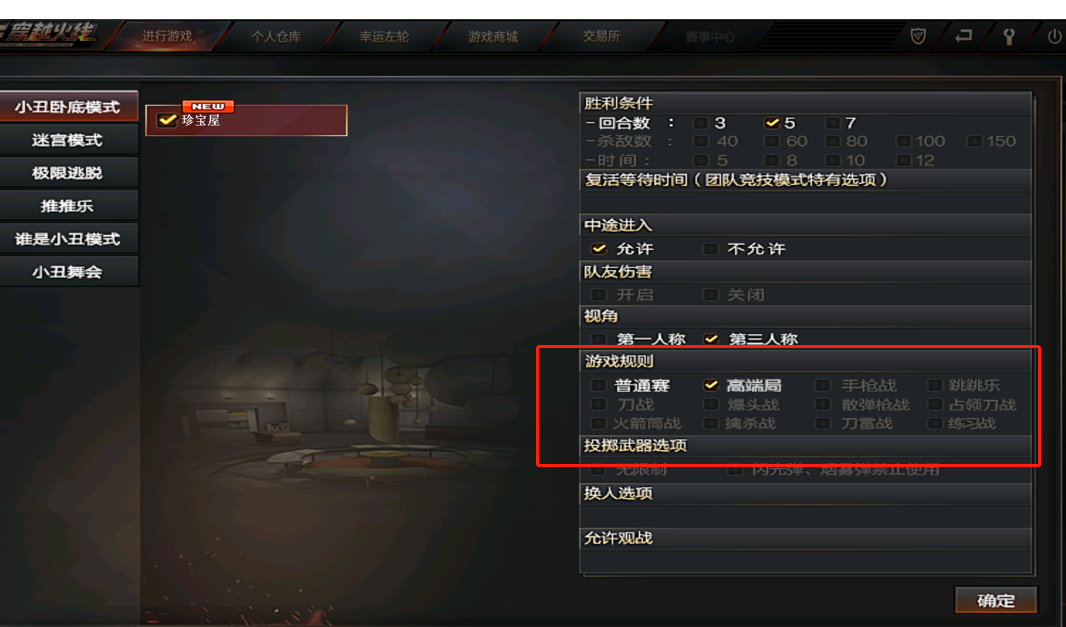Select 7 rounds checkbox
This screenshot has width=1066, height=627.
pyautogui.click(x=832, y=123)
